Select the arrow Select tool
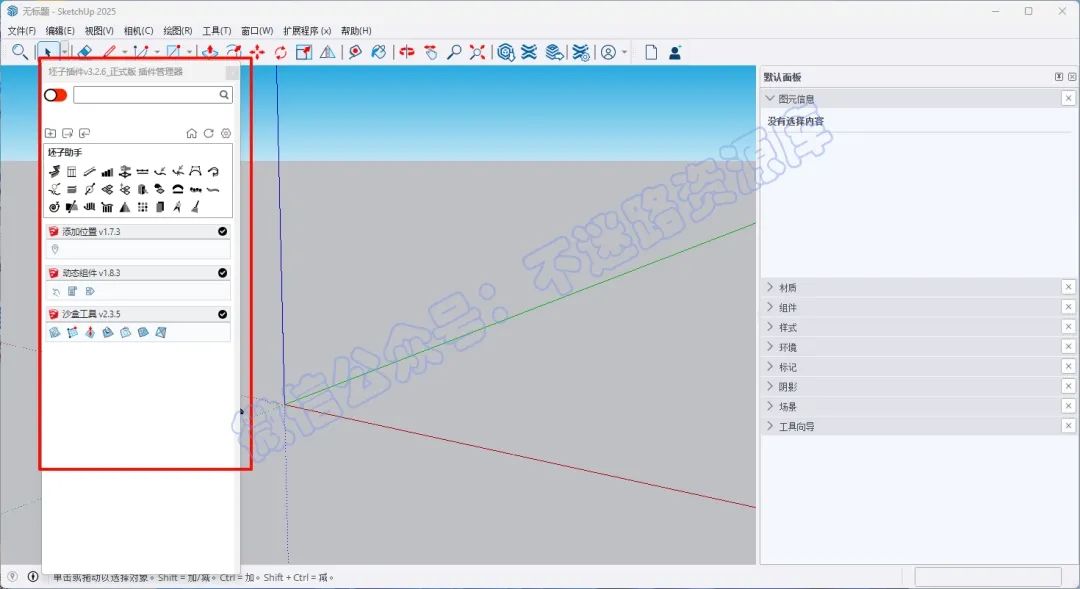1080x589 pixels. [48, 52]
